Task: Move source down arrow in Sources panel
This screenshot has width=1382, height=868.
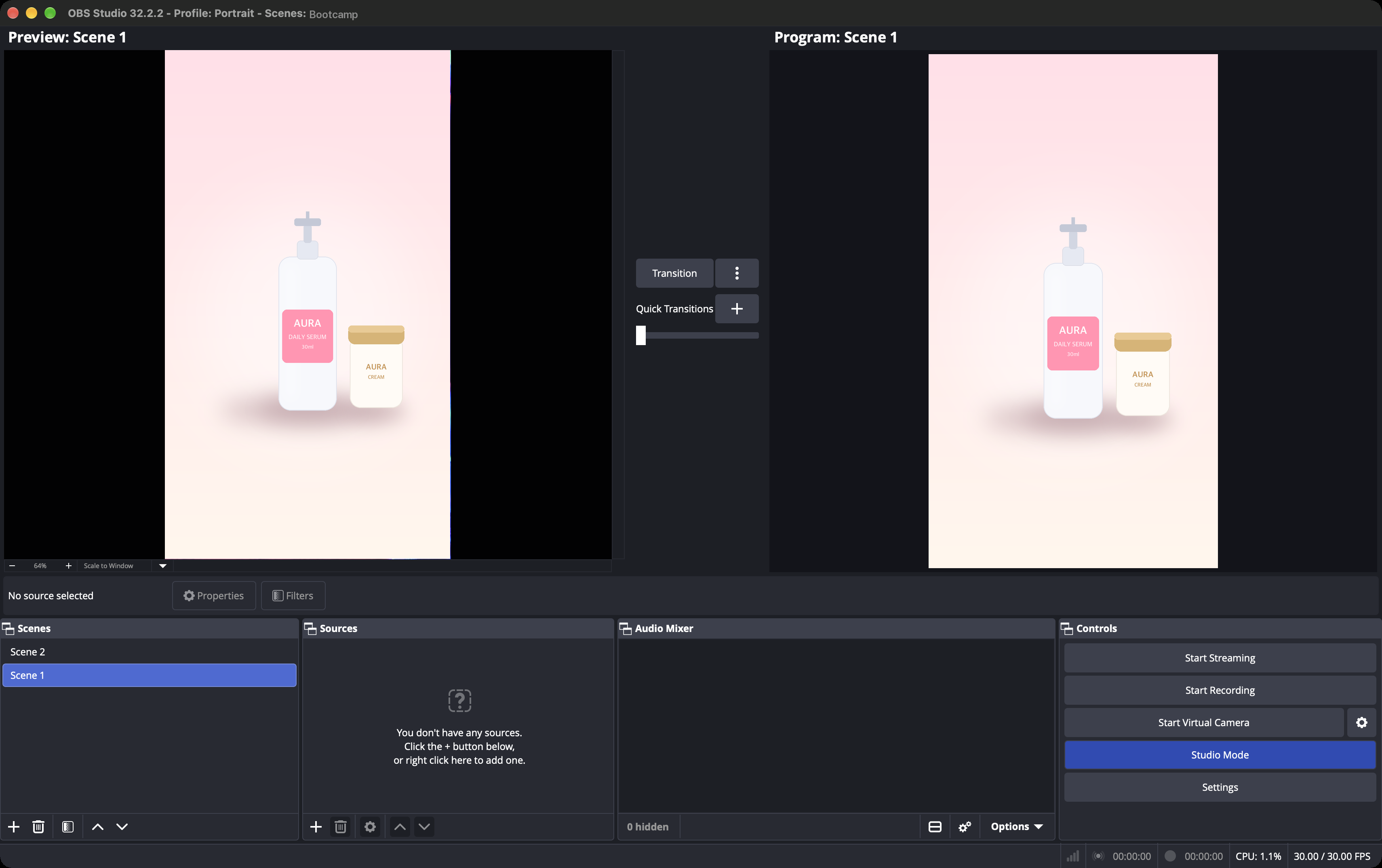Action: [x=424, y=827]
